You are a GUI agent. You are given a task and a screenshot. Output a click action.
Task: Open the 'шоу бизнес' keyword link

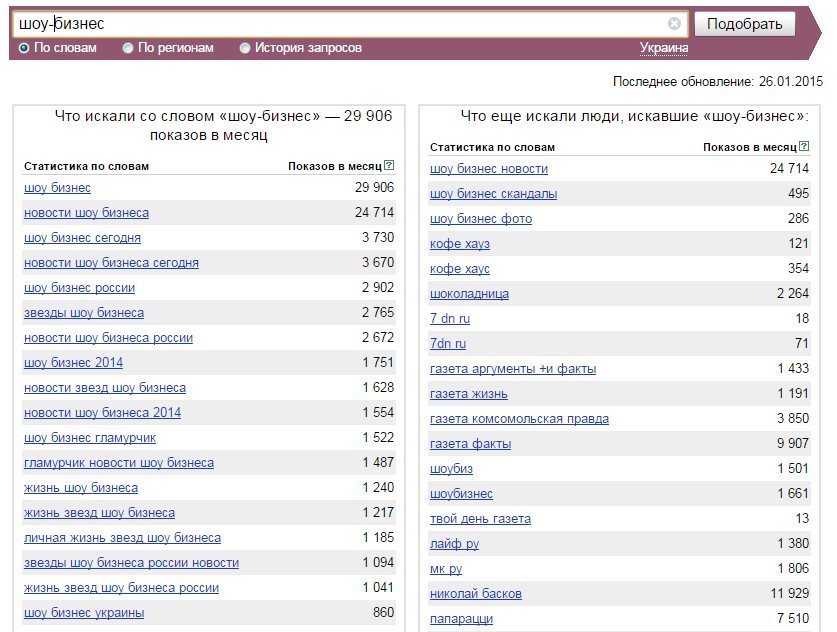(x=57, y=188)
